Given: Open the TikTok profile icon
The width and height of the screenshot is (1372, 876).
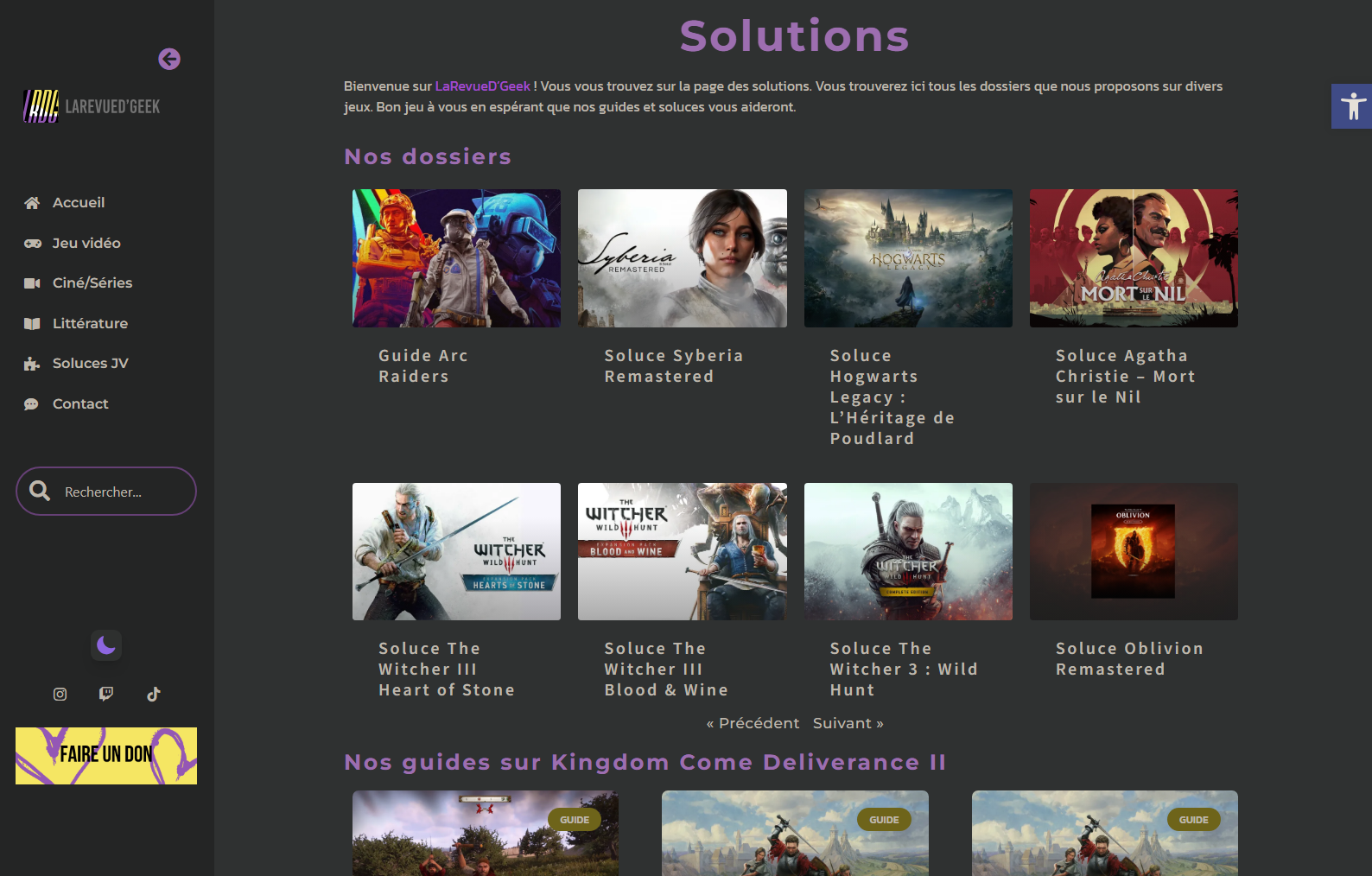Looking at the screenshot, I should coord(153,694).
